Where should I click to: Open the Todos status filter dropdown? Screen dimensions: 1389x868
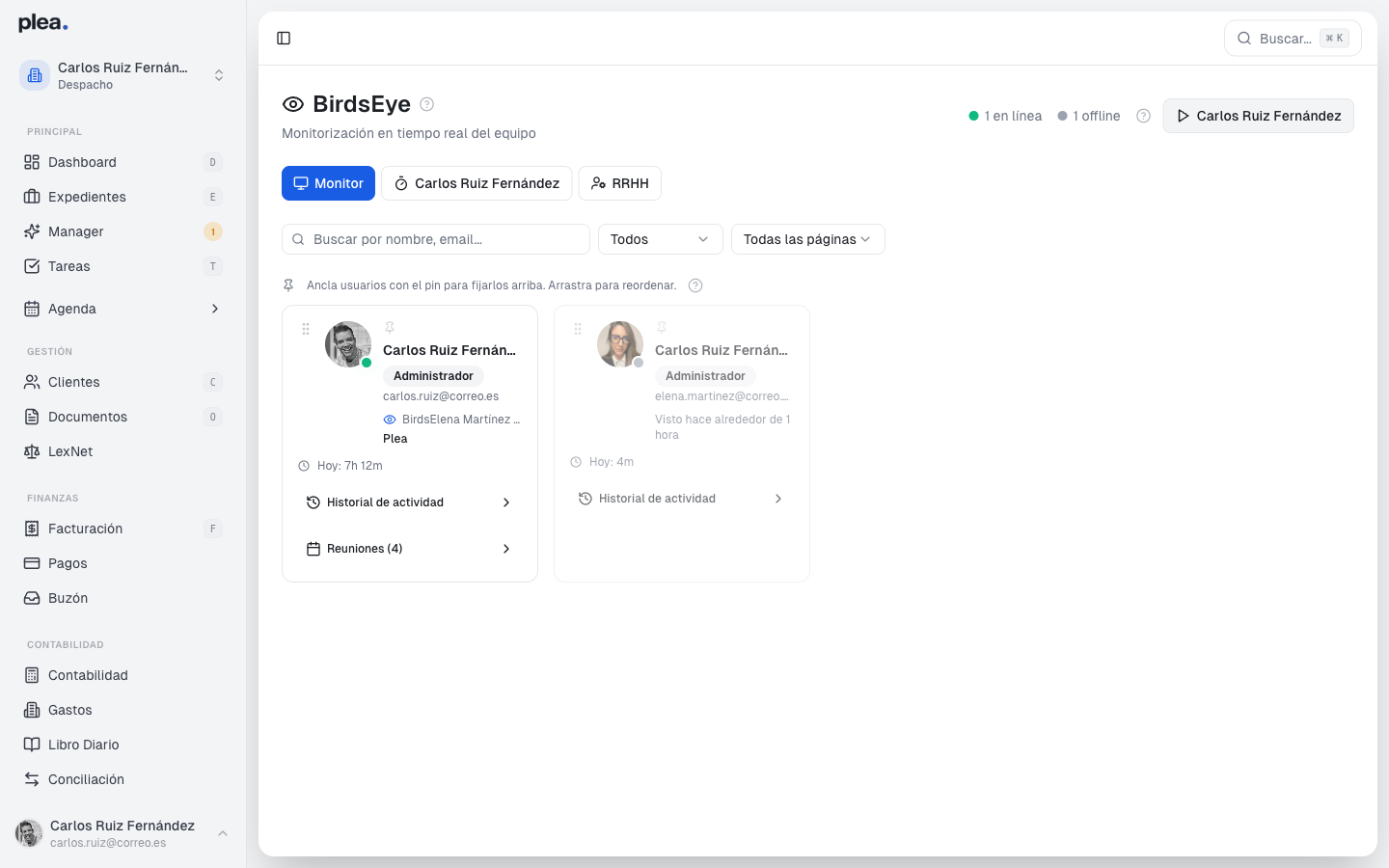[x=661, y=239]
